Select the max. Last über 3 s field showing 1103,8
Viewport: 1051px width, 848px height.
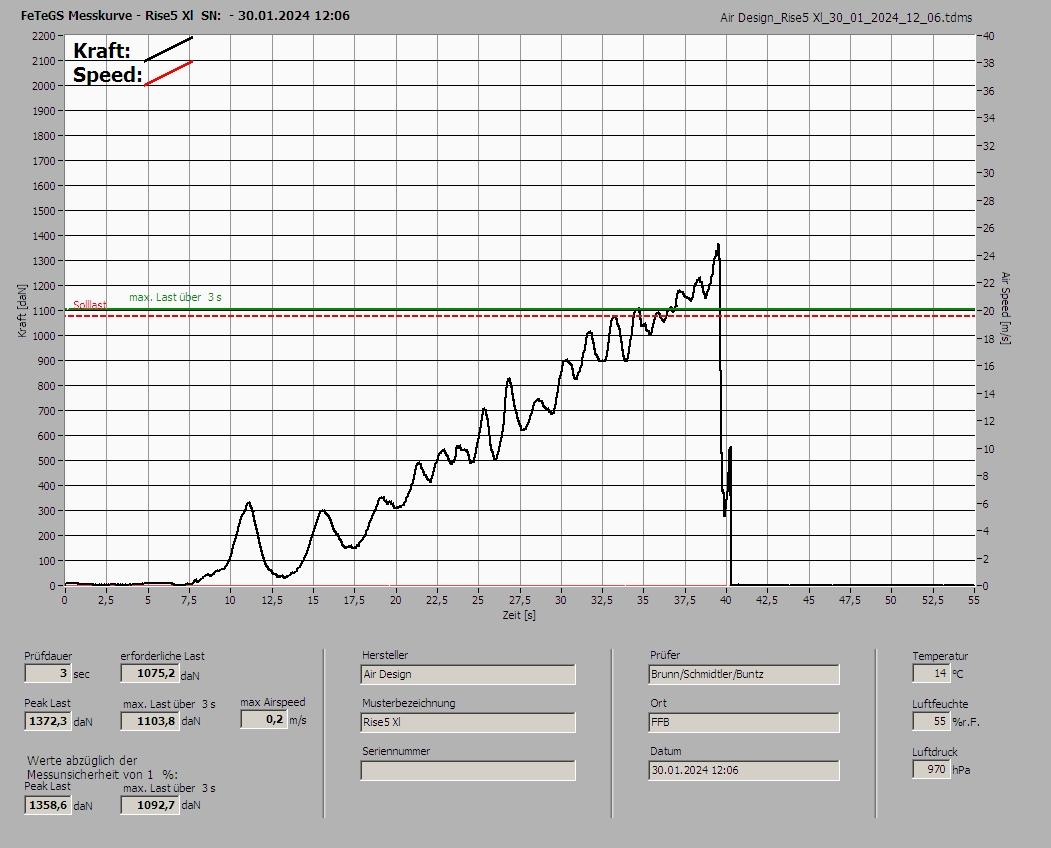pos(150,721)
